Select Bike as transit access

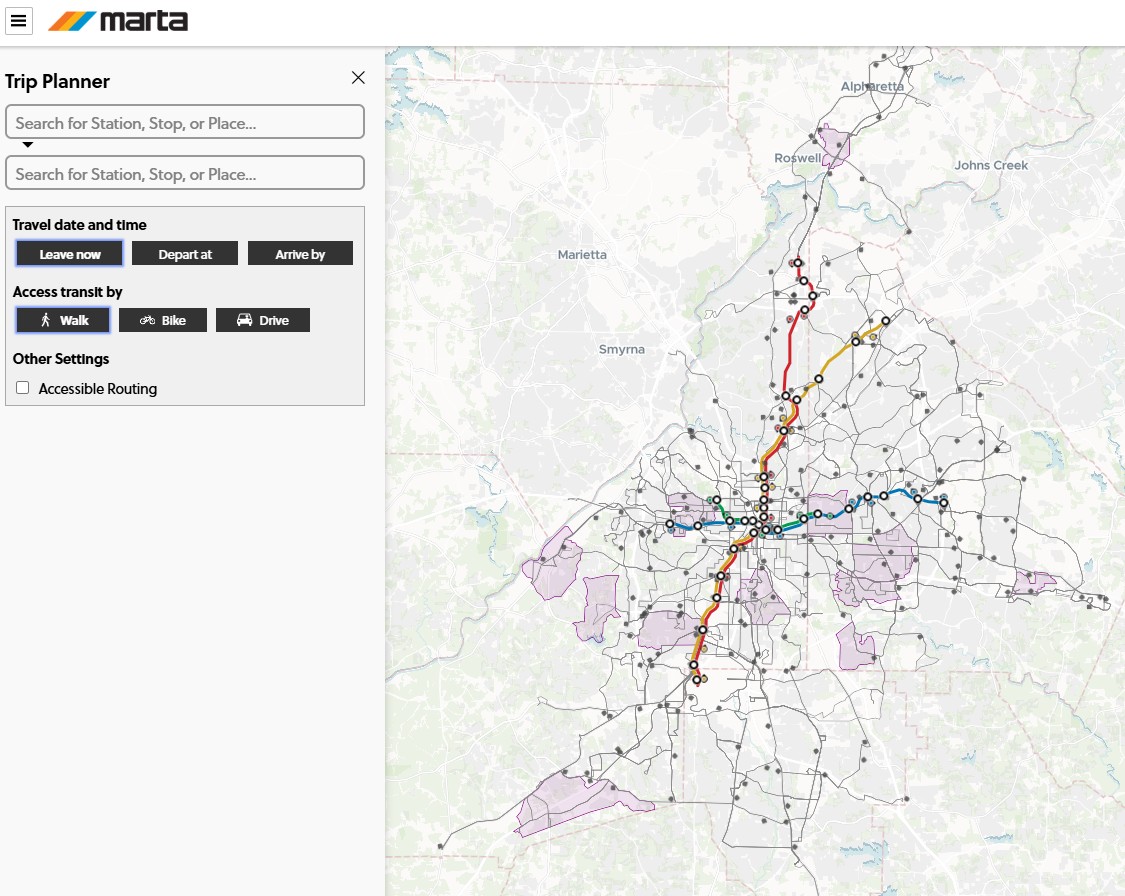tap(163, 320)
